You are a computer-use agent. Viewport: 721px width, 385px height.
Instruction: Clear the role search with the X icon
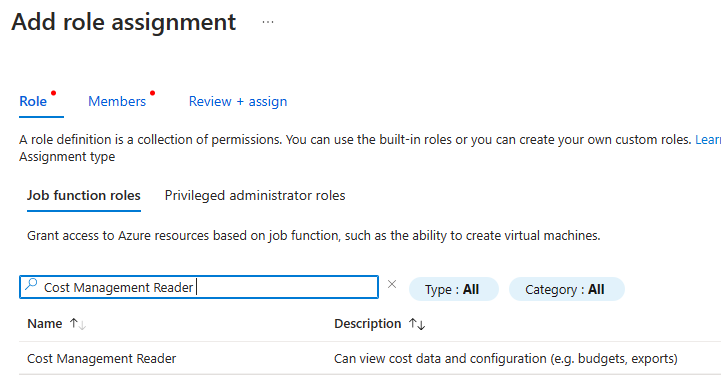(x=392, y=284)
